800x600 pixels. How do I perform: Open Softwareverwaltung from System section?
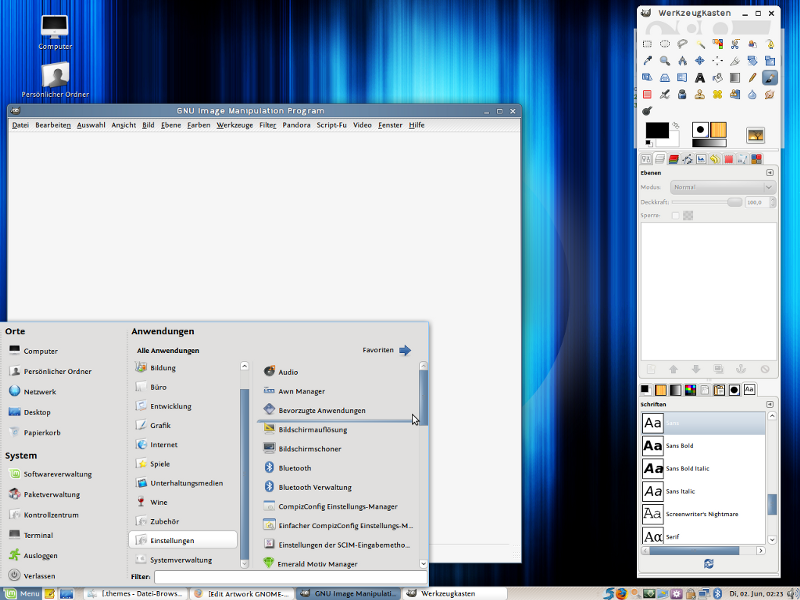coord(51,474)
